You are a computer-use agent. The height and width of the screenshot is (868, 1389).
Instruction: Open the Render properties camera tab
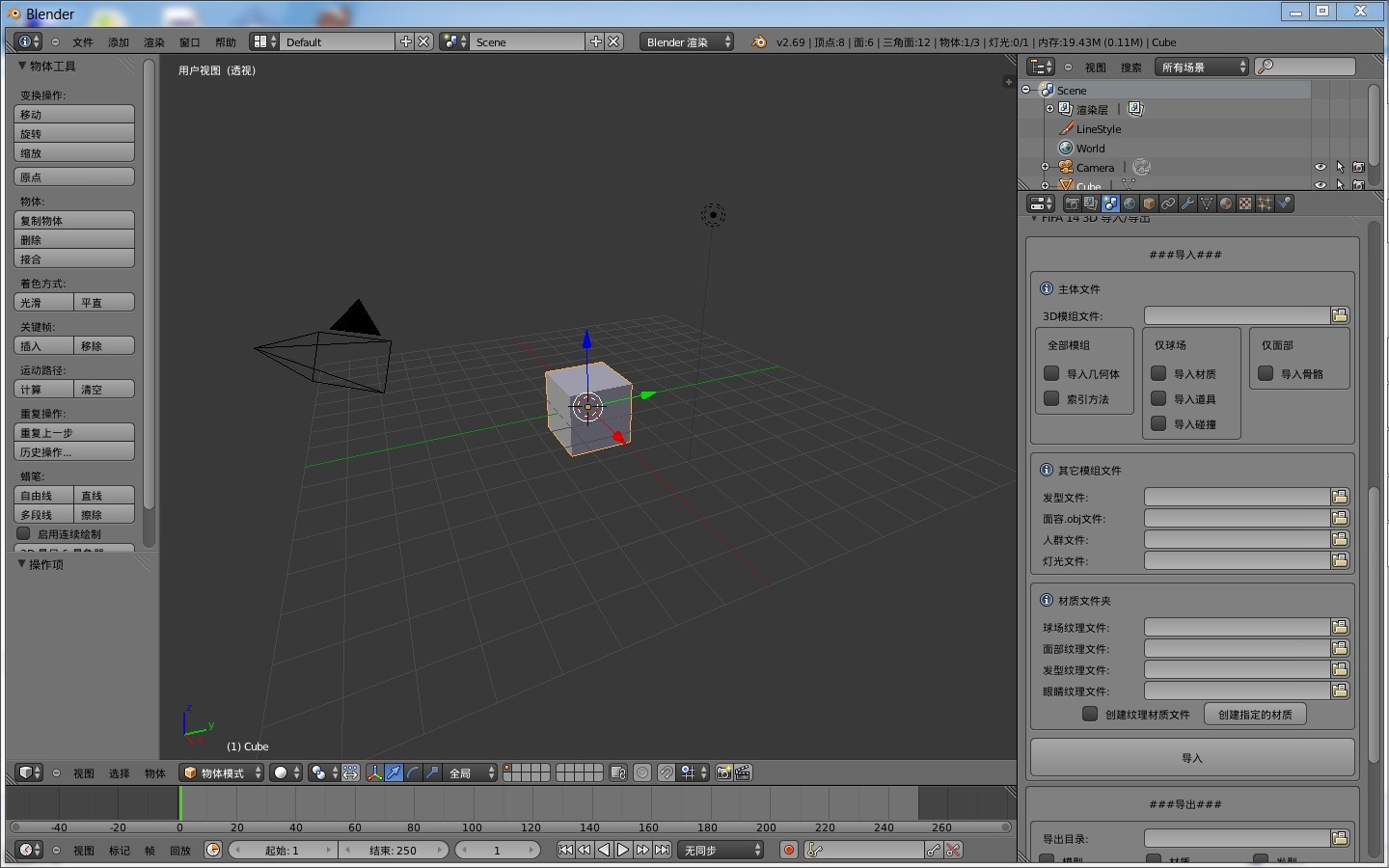click(1072, 203)
